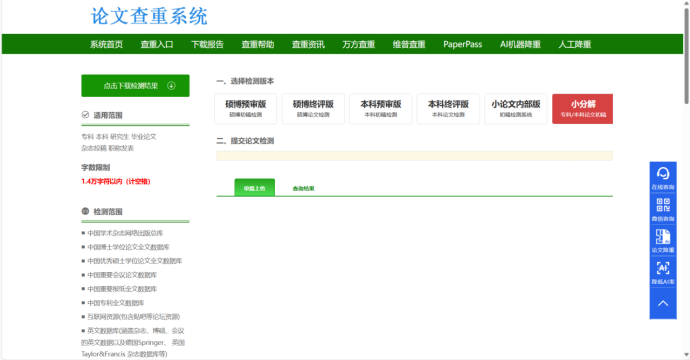Click the 一、选择检测版本 heading
This screenshot has height=360, width=690.
coord(245,81)
